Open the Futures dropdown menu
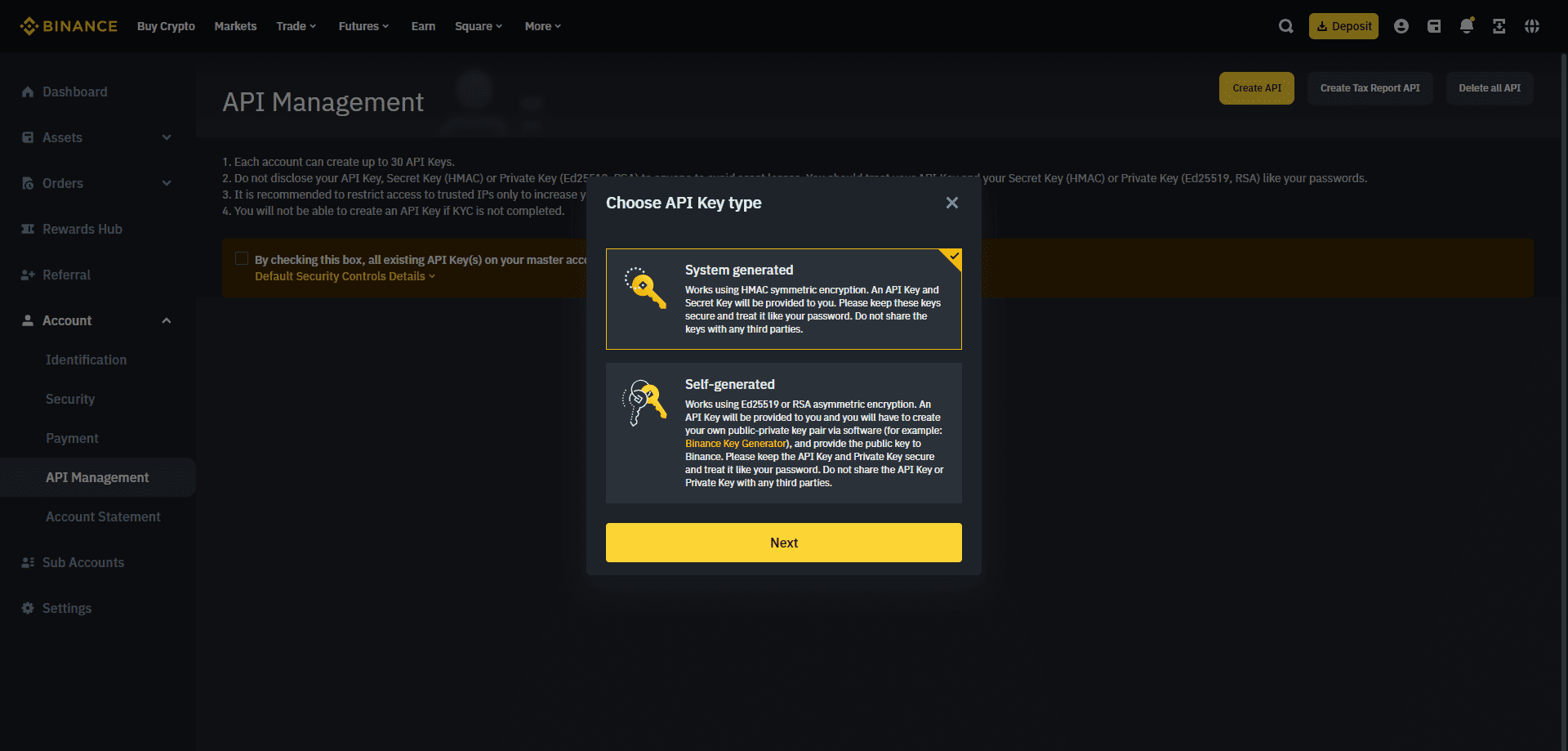1568x751 pixels. pos(363,26)
